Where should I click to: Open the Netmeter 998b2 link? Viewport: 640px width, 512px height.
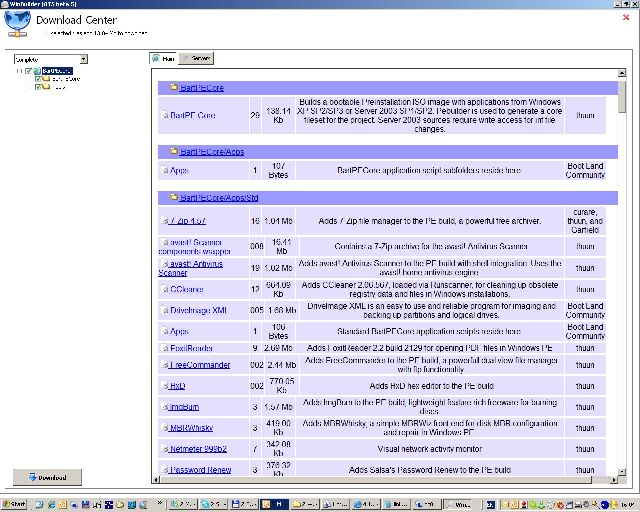(x=198, y=449)
